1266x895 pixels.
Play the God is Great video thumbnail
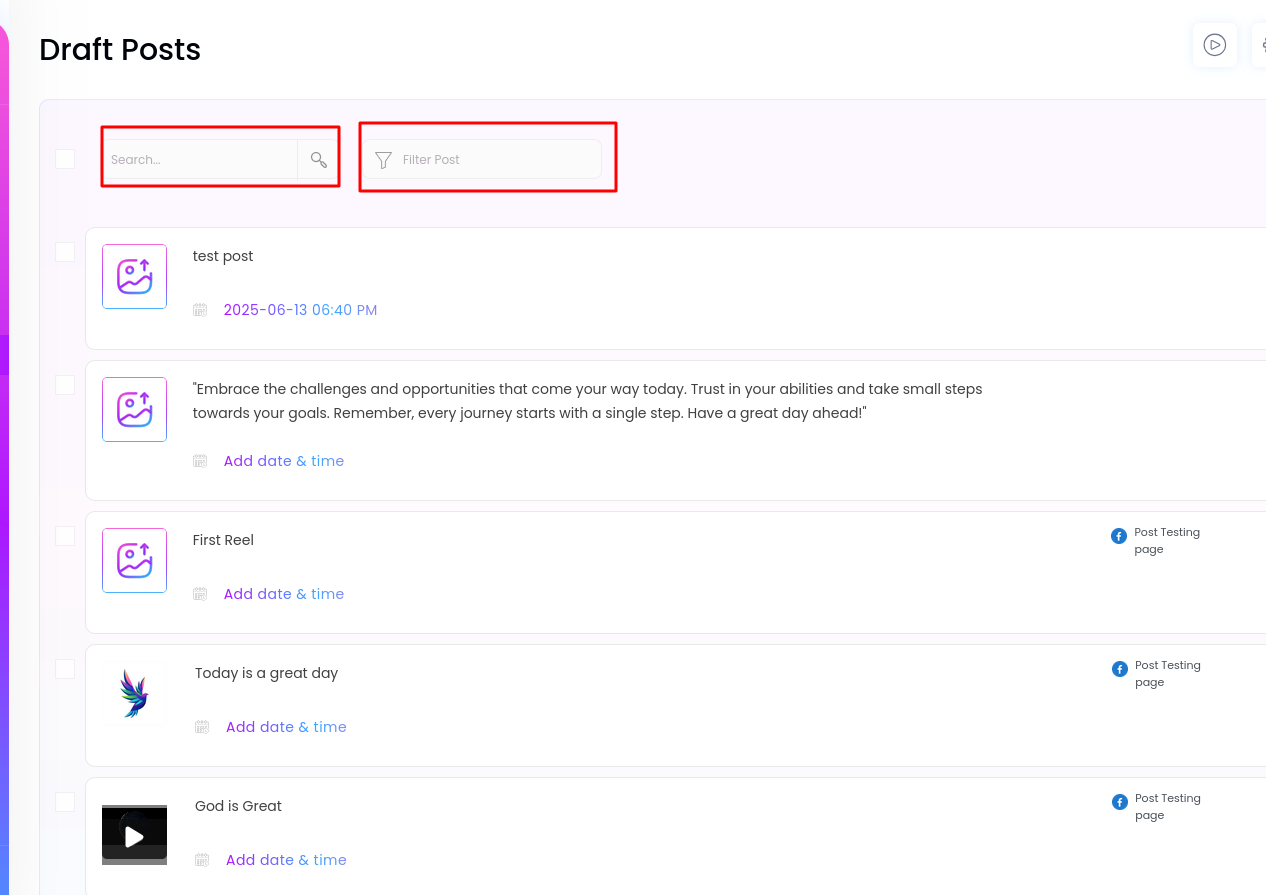coord(134,835)
